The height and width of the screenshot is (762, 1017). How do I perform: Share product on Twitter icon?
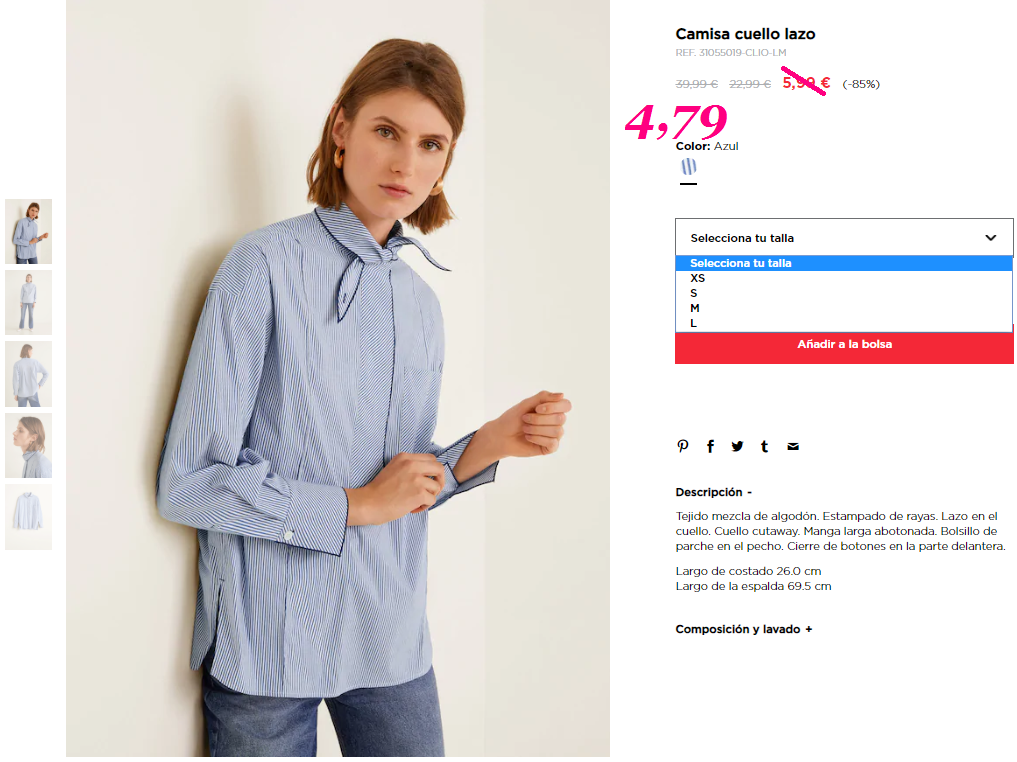pyautogui.click(x=737, y=446)
